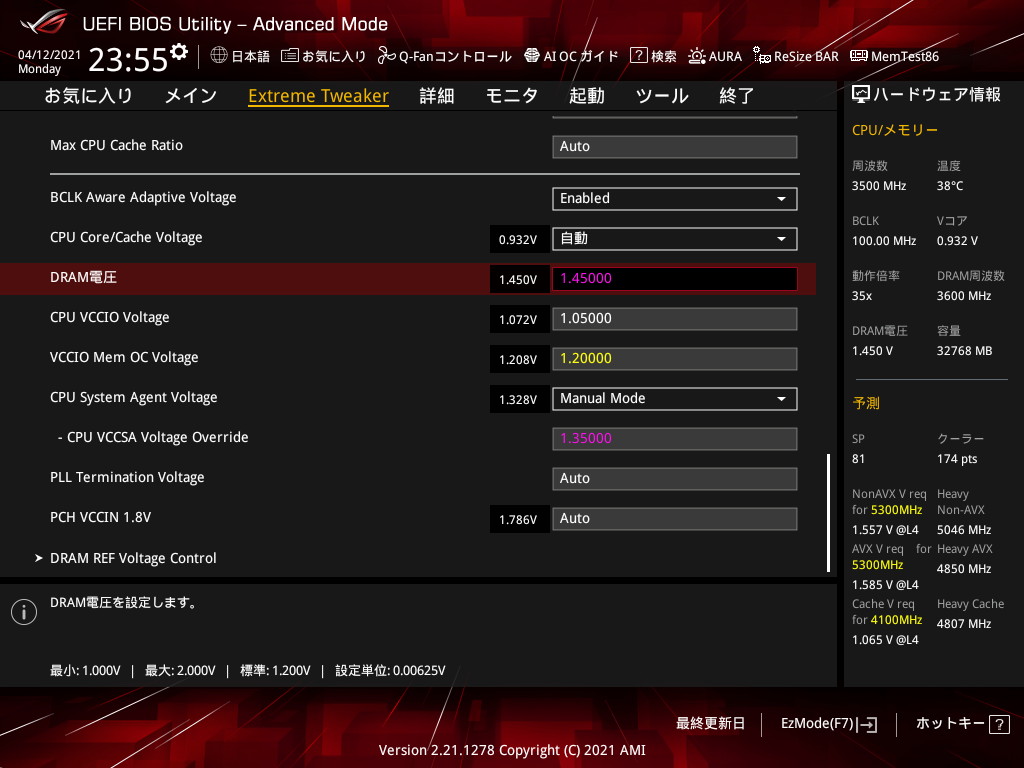
Task: Click the EzMode switch arrow icon
Action: coord(868,724)
